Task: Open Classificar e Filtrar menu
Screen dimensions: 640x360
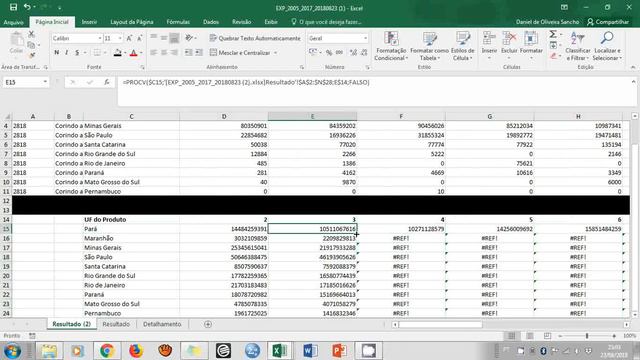Action: [578, 46]
